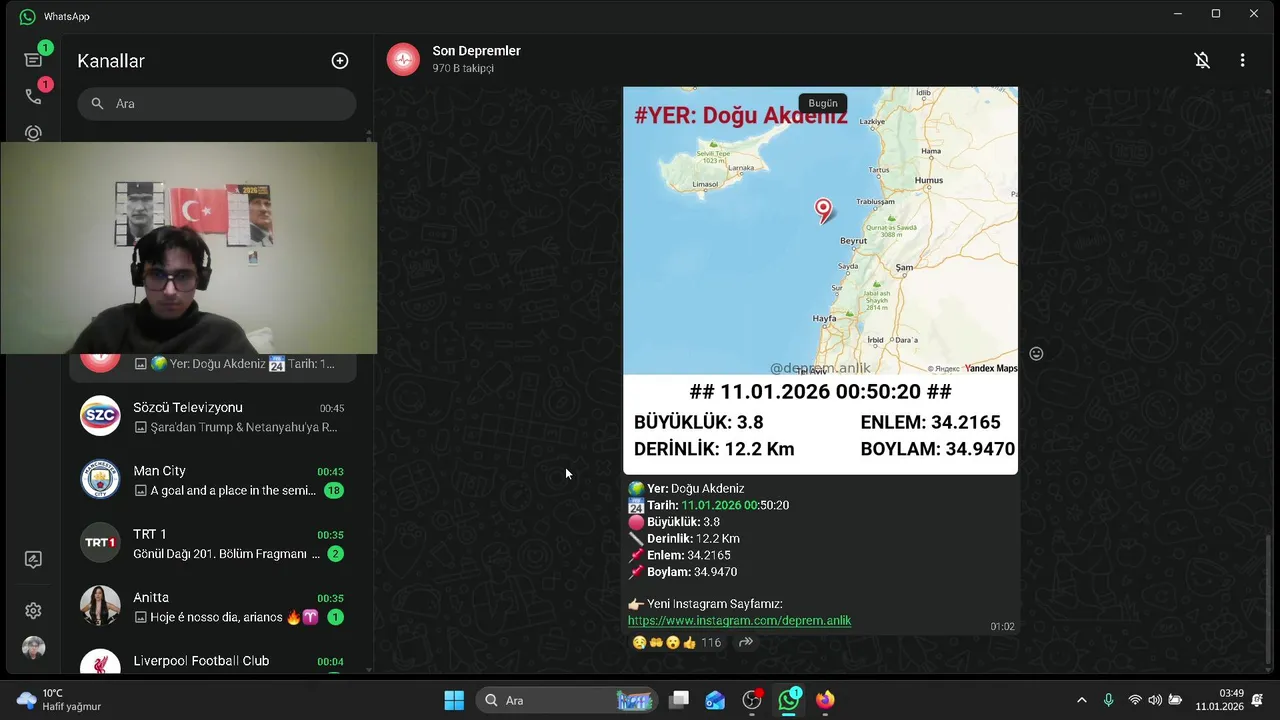Click the date link 11.01.2026 in message
The width and height of the screenshot is (1280, 720).
(719, 506)
